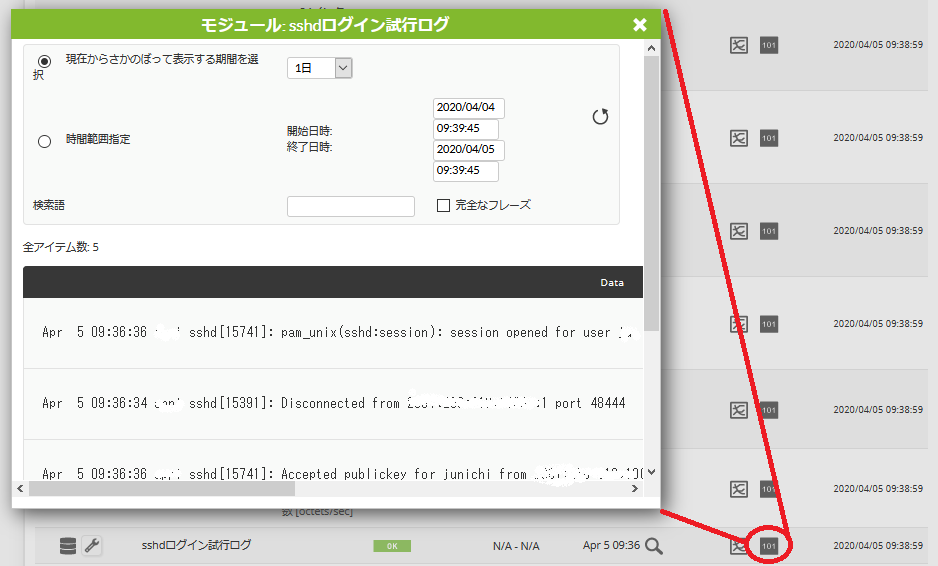This screenshot has width=938, height=566.
Task: Click the 全アイテム数: 5 count text
Action: (x=60, y=247)
